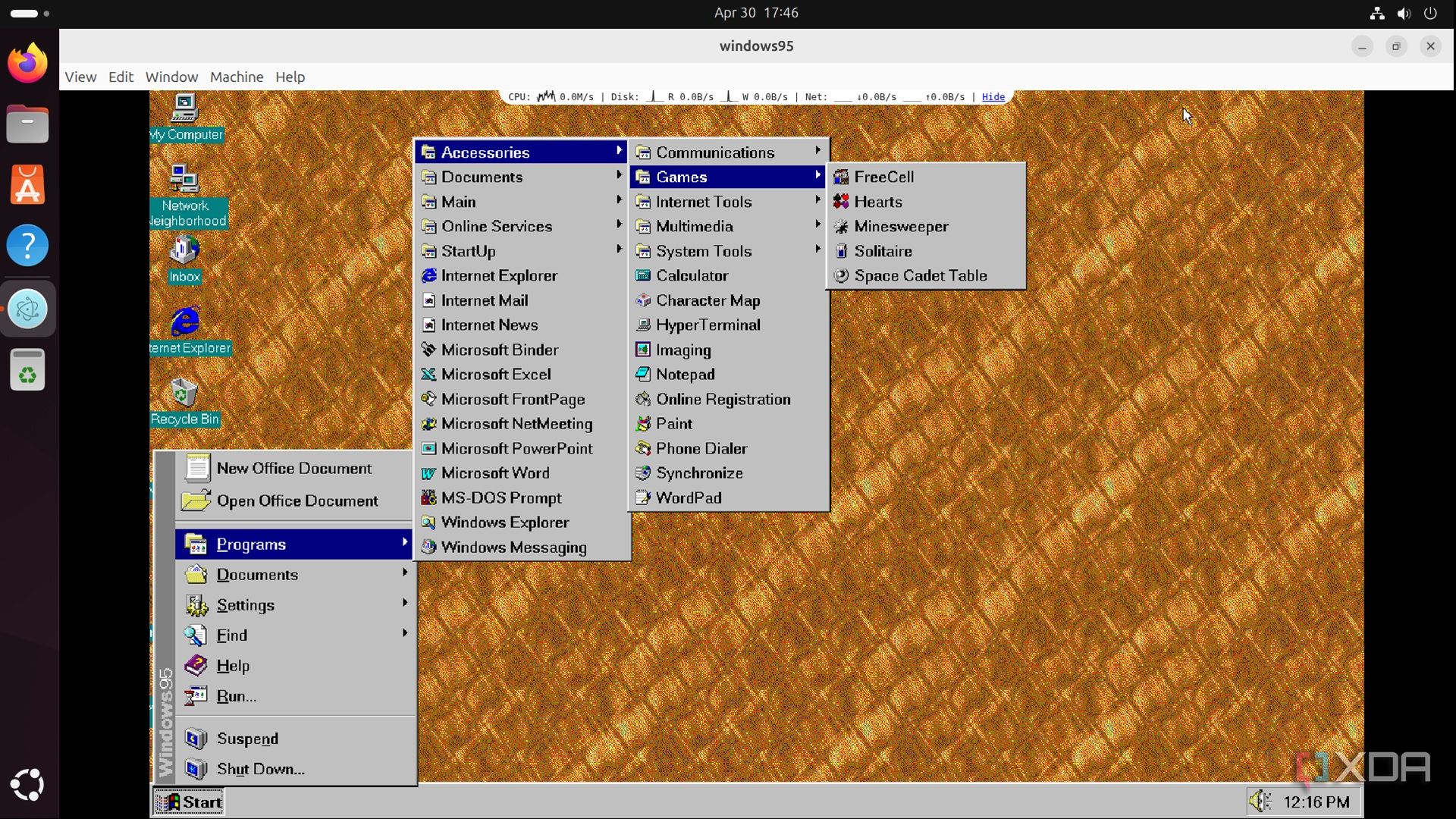Launch Paint program
The width and height of the screenshot is (1456, 819).
[729, 424]
